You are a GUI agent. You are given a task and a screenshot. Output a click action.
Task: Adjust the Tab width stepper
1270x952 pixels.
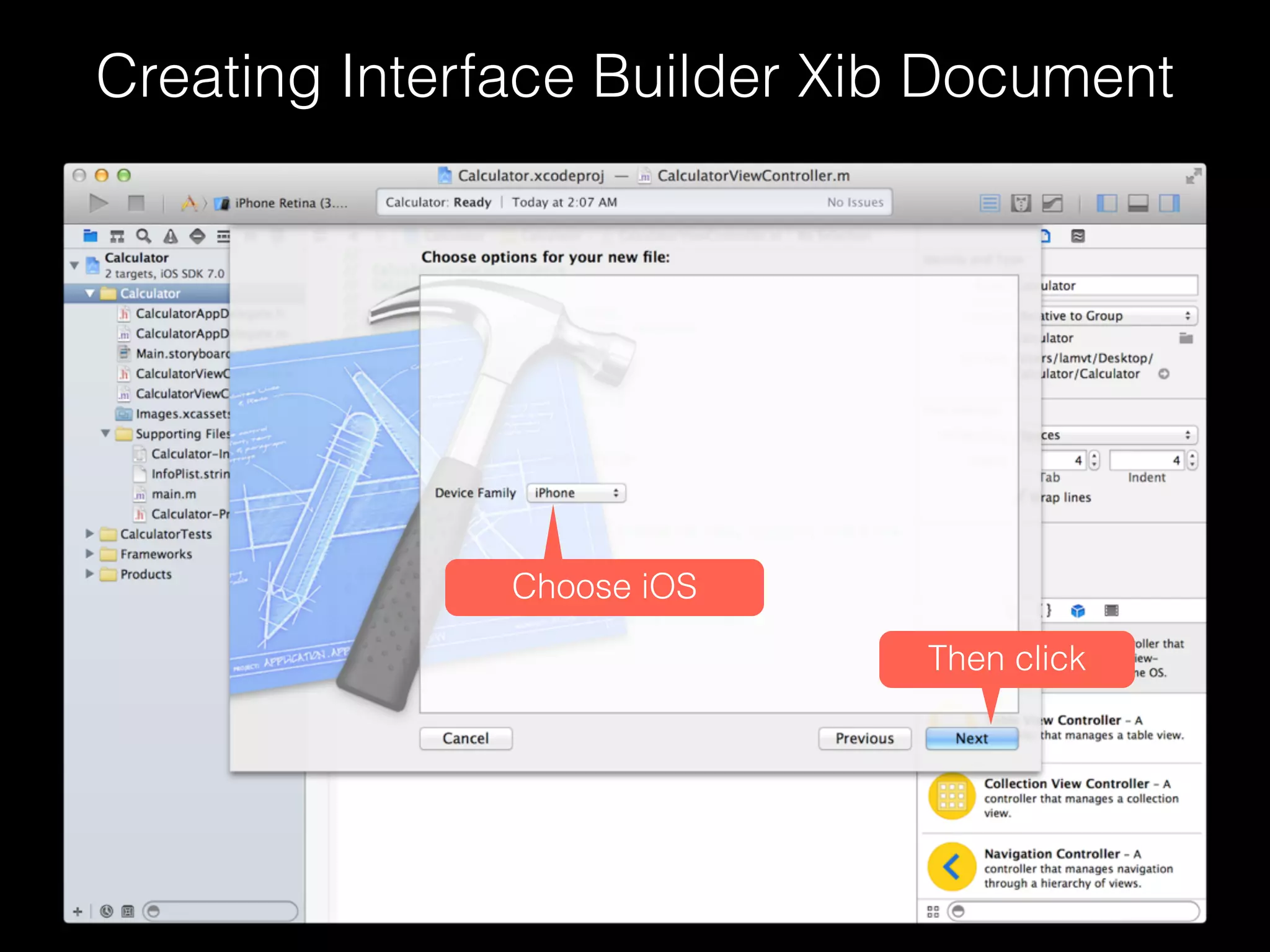click(1094, 460)
